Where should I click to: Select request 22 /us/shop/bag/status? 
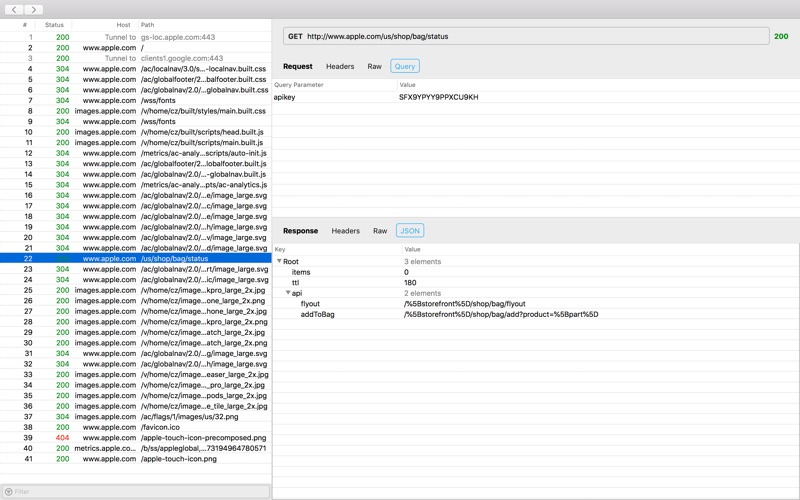(136, 259)
